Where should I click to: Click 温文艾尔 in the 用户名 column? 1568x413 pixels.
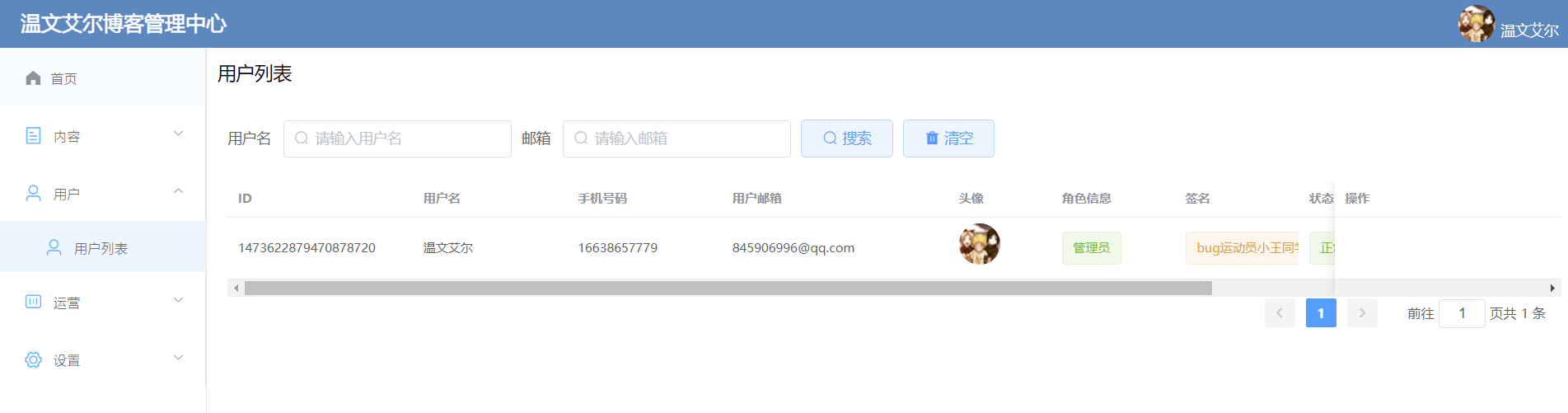(x=447, y=248)
